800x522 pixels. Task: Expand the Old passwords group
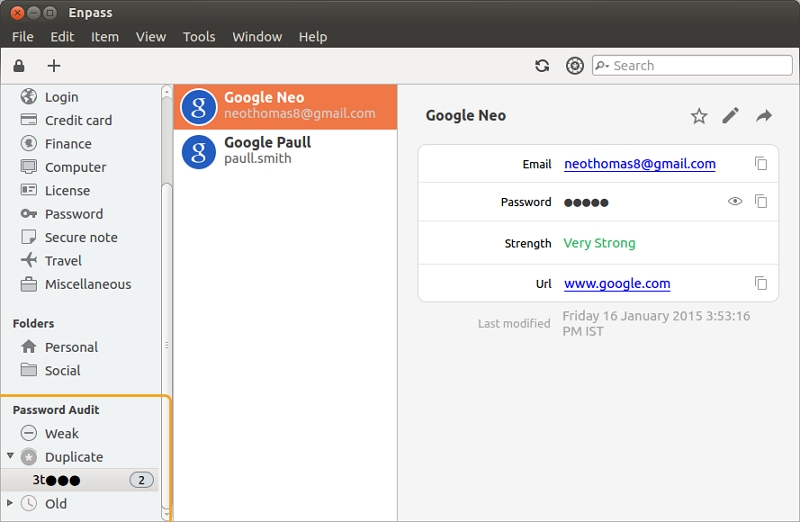tap(10, 503)
